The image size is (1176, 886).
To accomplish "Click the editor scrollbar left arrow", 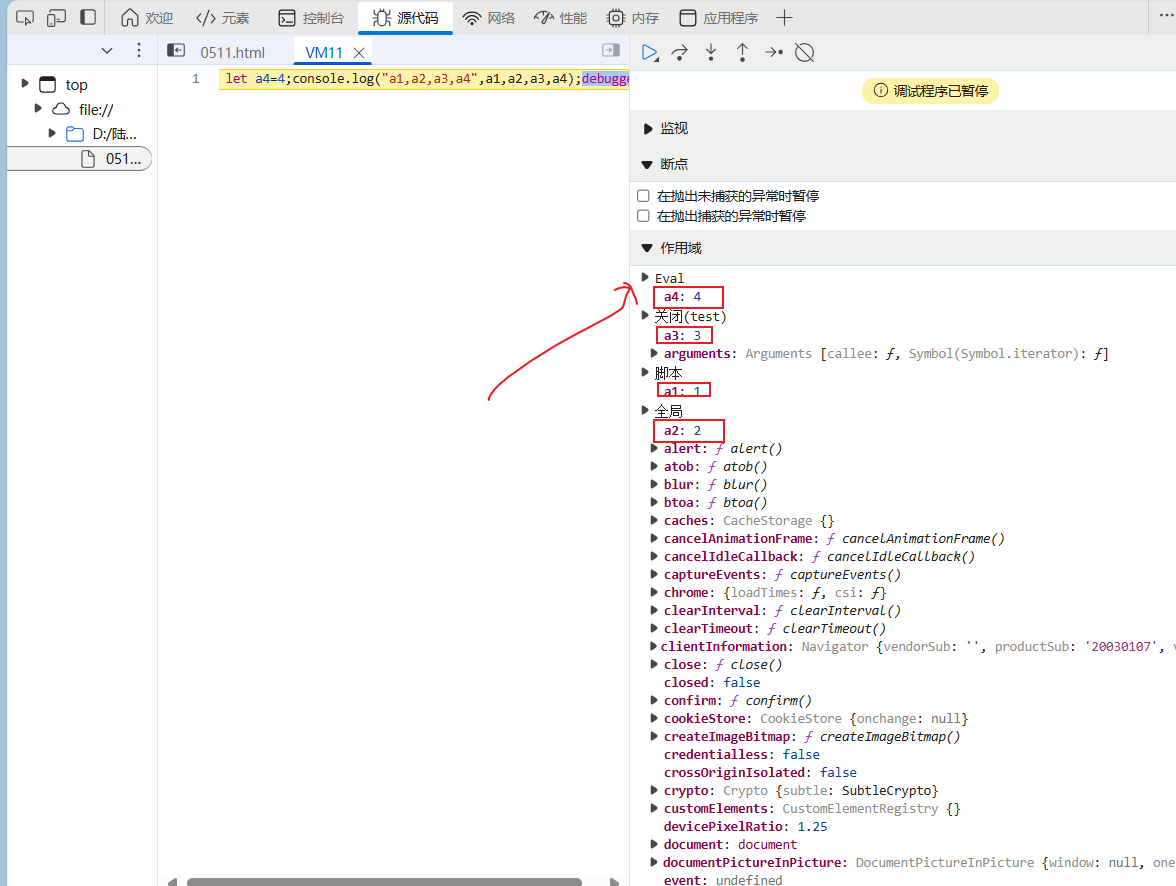I will pos(172,881).
